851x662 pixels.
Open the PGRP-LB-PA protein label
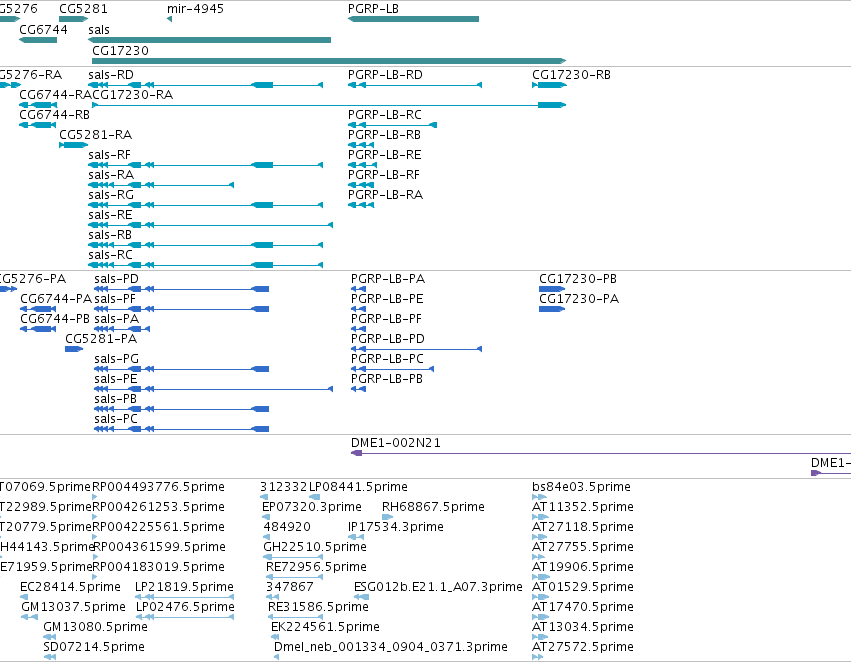pyautogui.click(x=388, y=278)
